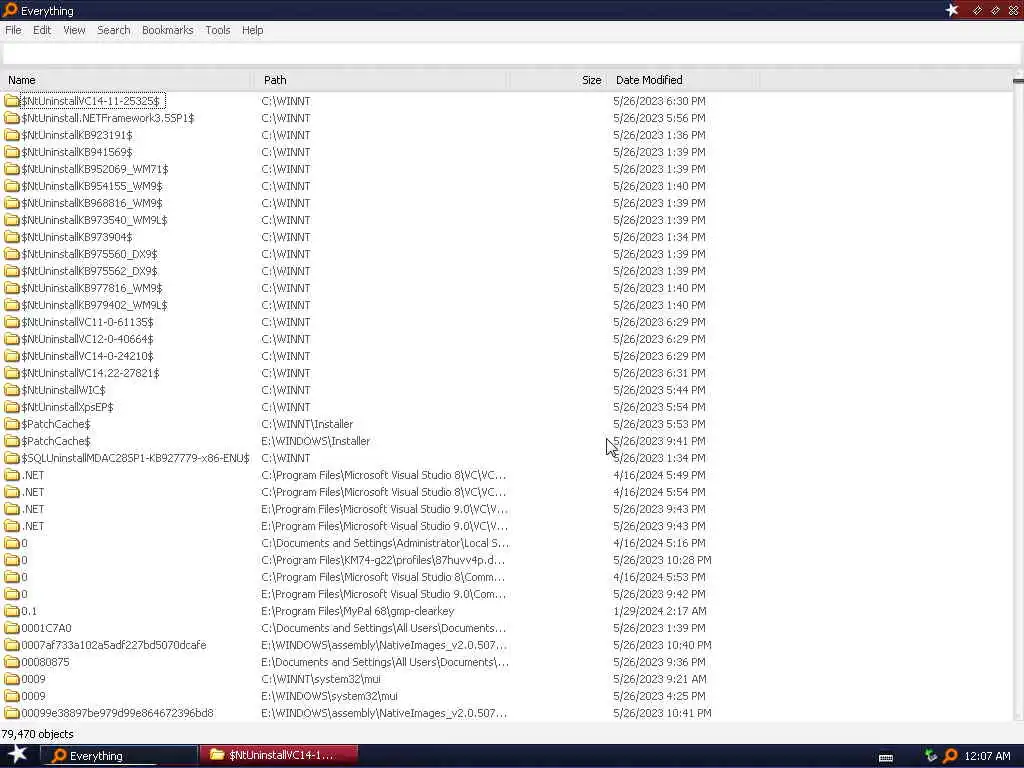The width and height of the screenshot is (1024, 768).
Task: Click folder icon for $NtUninstallKB954155_WM9$
Action: (x=12, y=185)
